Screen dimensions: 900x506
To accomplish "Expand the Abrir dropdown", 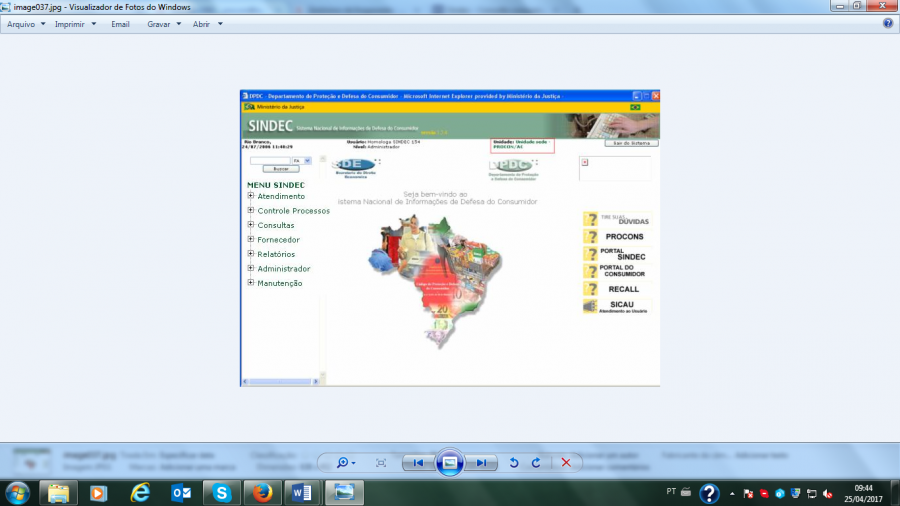I will (207, 23).
